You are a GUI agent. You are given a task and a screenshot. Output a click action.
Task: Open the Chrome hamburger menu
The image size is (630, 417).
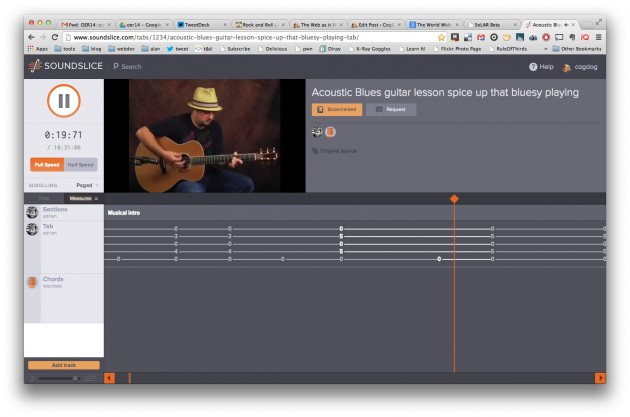pos(598,37)
